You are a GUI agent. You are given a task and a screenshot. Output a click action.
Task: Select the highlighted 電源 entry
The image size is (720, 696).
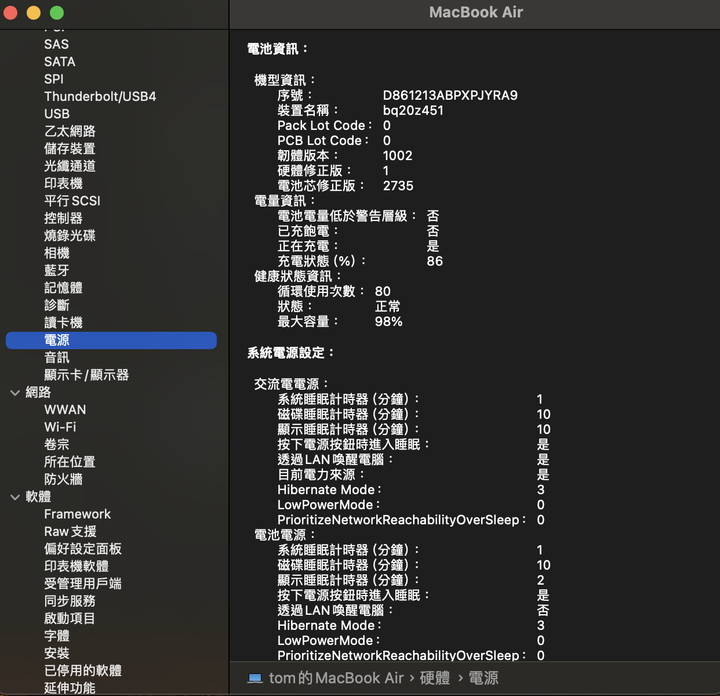coord(111,341)
